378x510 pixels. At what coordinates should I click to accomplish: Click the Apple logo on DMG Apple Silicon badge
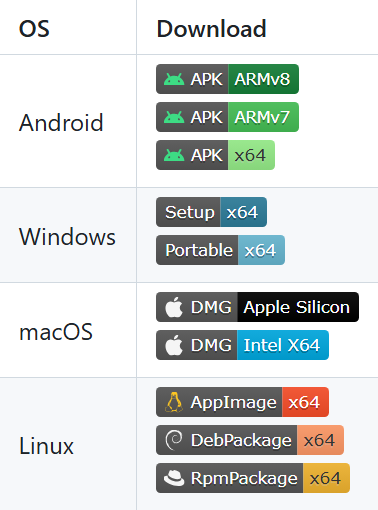pyautogui.click(x=174, y=307)
